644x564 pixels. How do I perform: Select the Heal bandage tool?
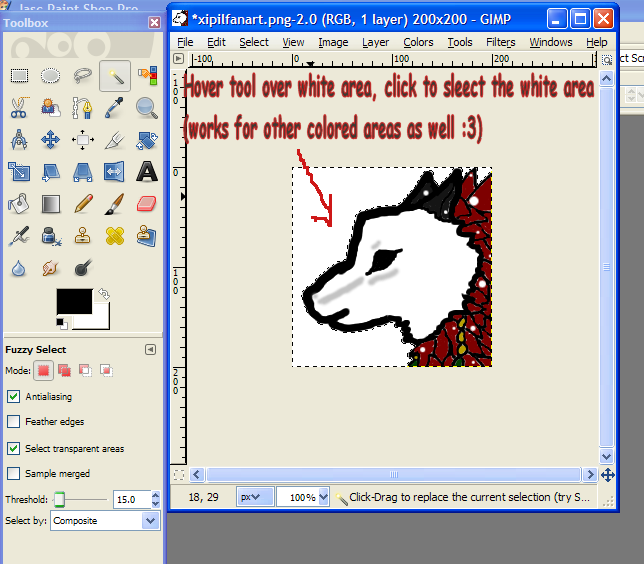(x=115, y=236)
